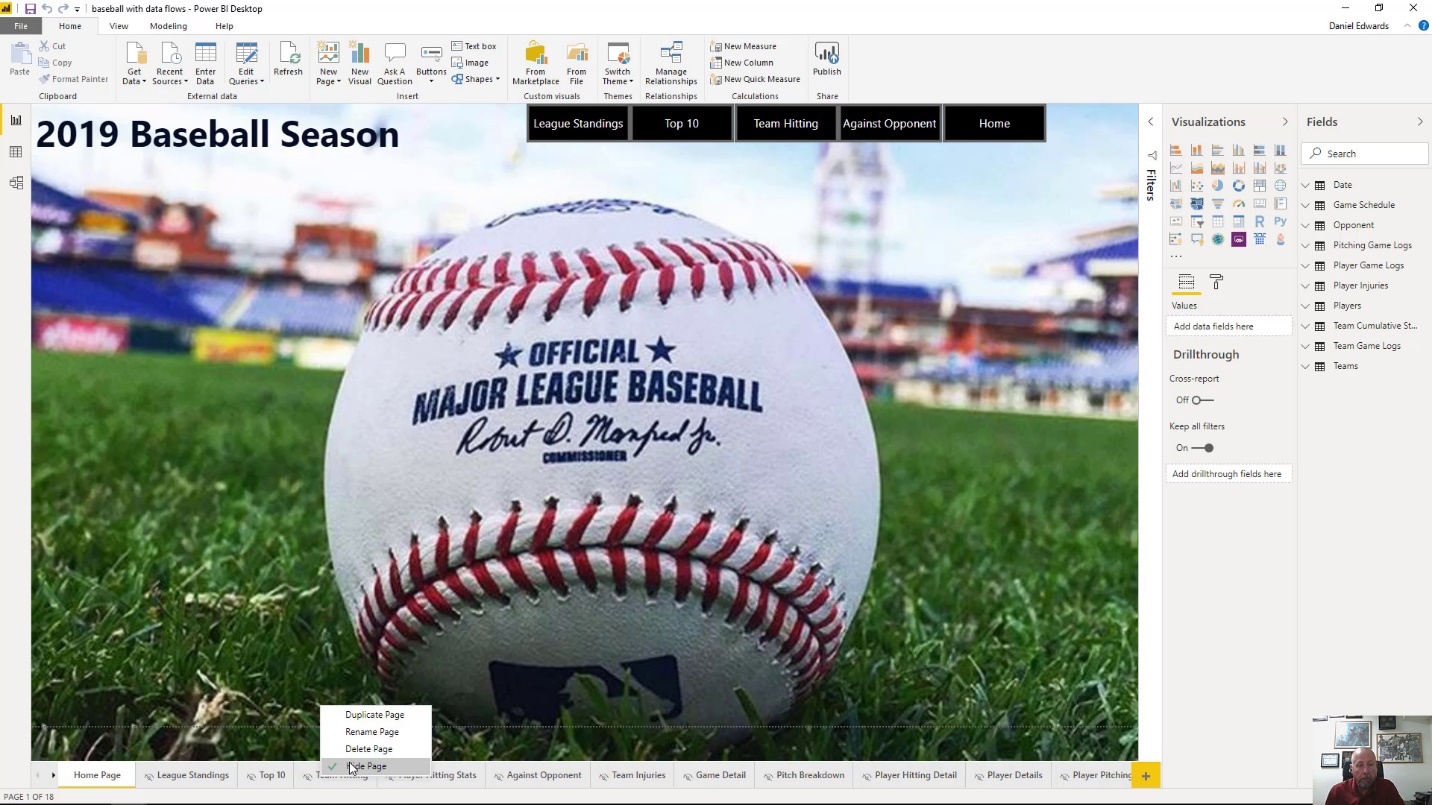Save the report using the title bar icon

[30, 9]
